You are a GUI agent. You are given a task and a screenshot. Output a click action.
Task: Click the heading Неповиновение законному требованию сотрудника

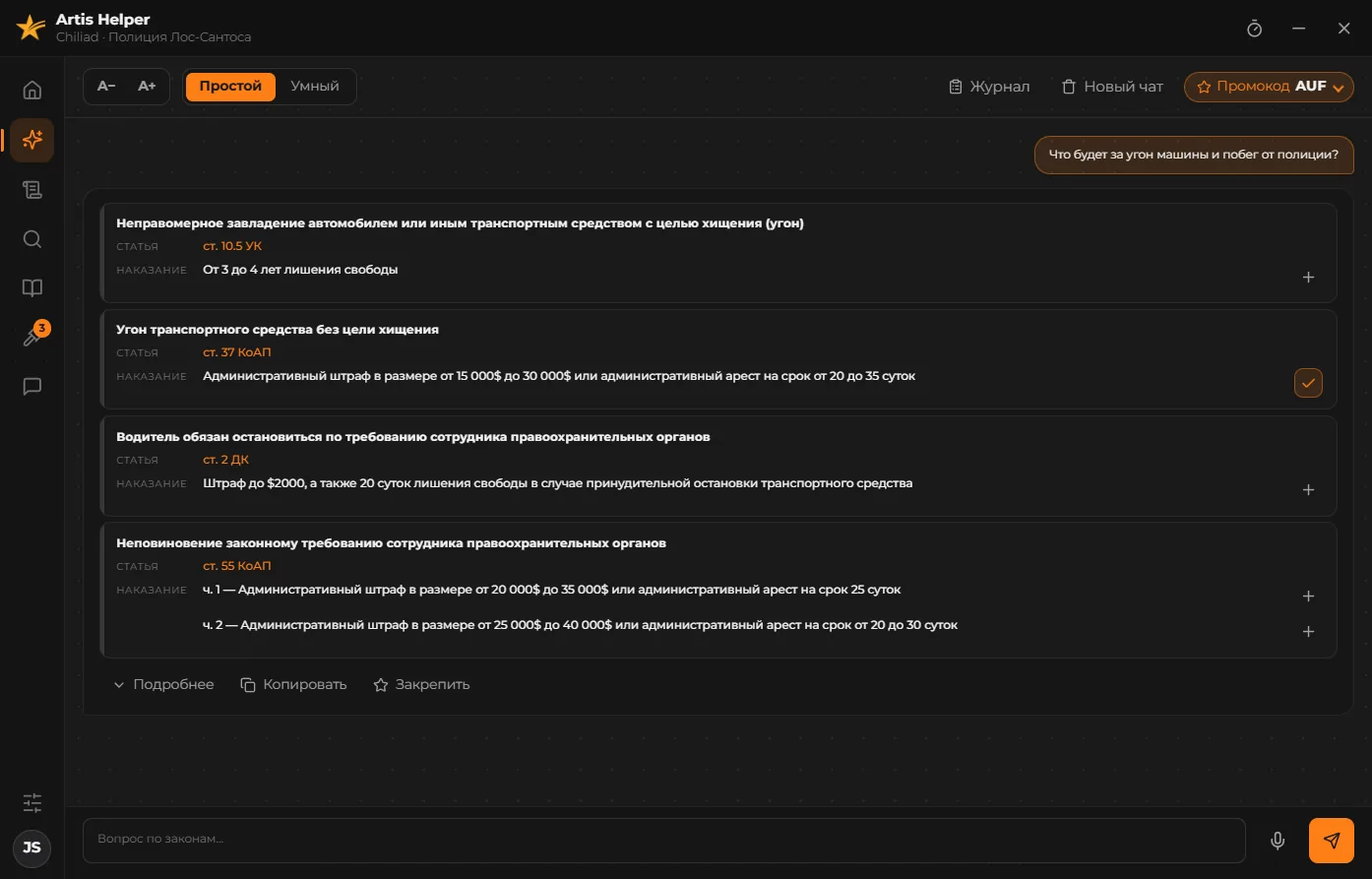click(x=392, y=543)
